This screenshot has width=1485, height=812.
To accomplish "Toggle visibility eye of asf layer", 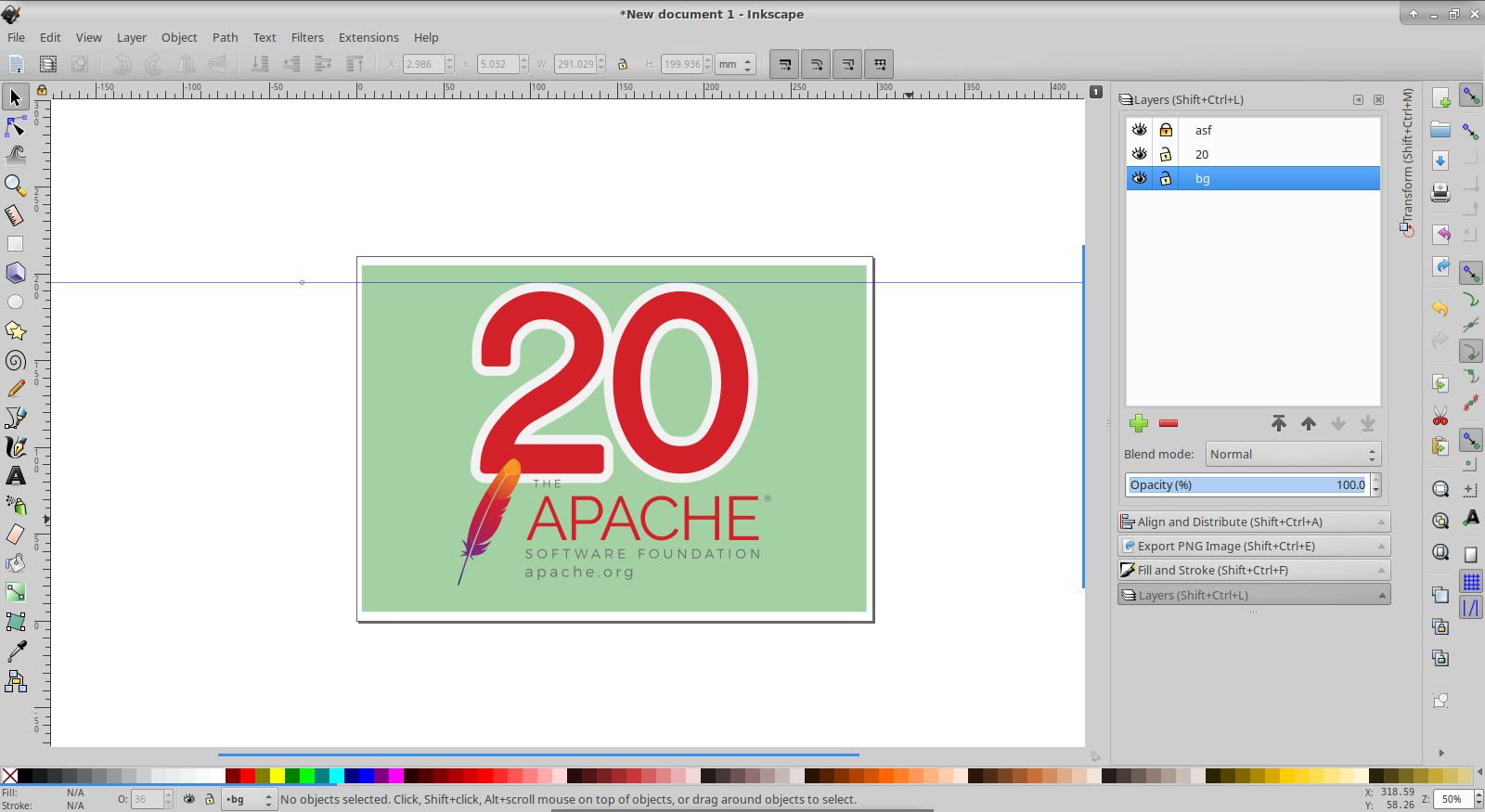I will [1140, 130].
